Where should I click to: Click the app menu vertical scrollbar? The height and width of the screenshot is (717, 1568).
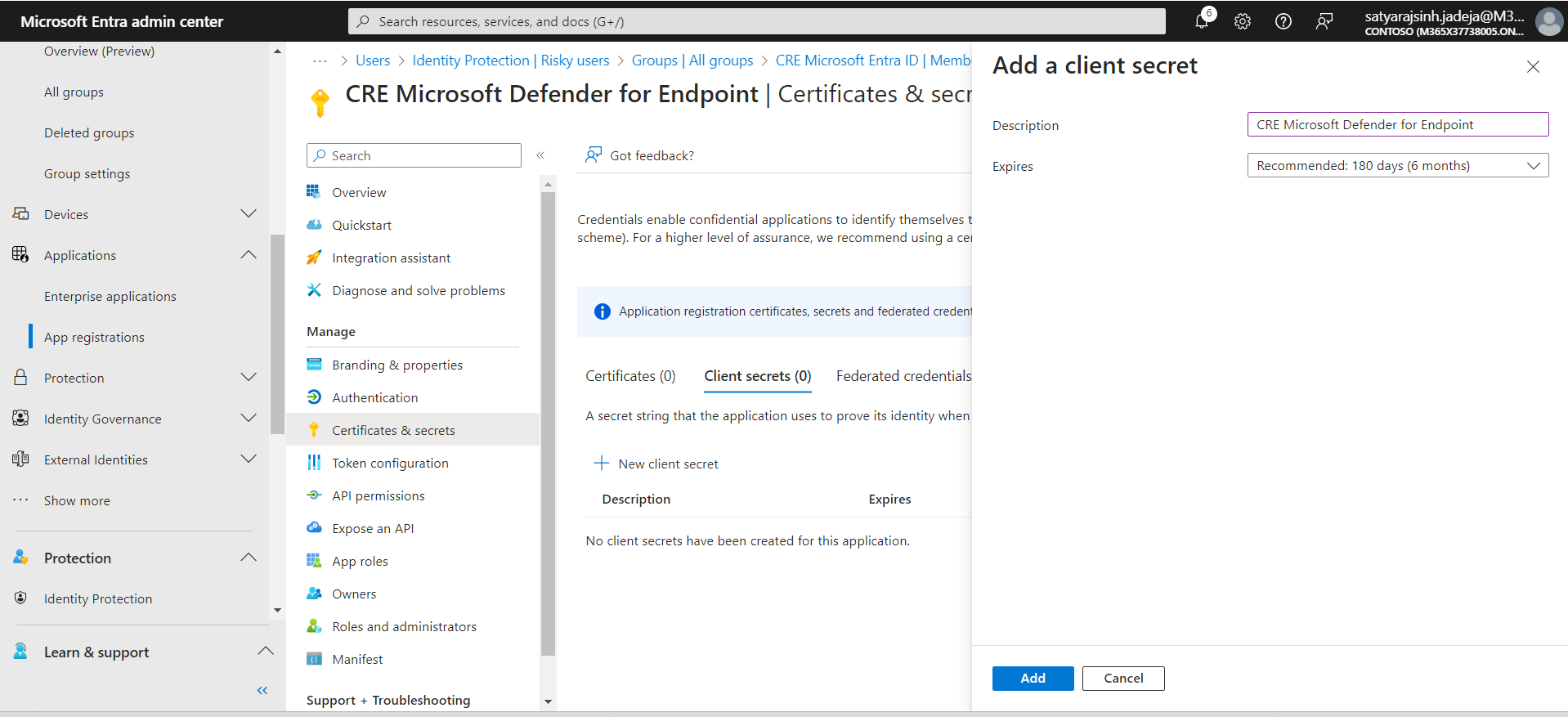[x=548, y=423]
